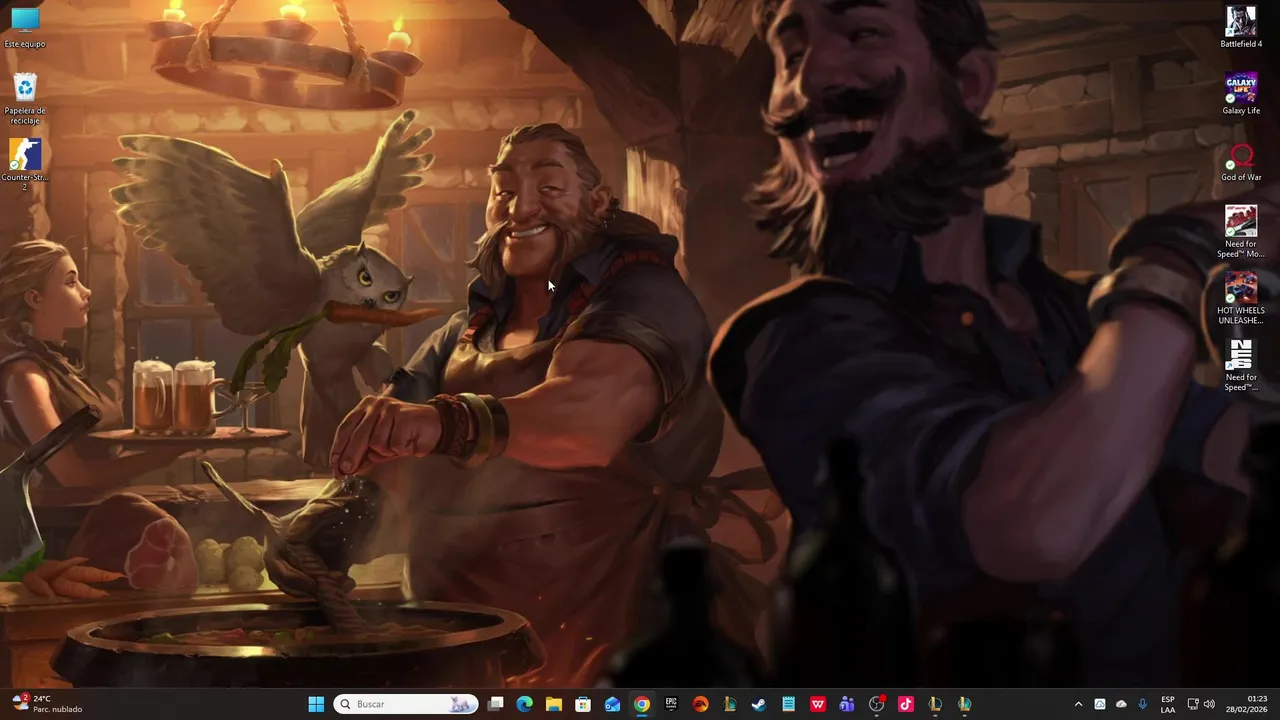
Task: Launch Steam from the taskbar
Action: tap(759, 704)
